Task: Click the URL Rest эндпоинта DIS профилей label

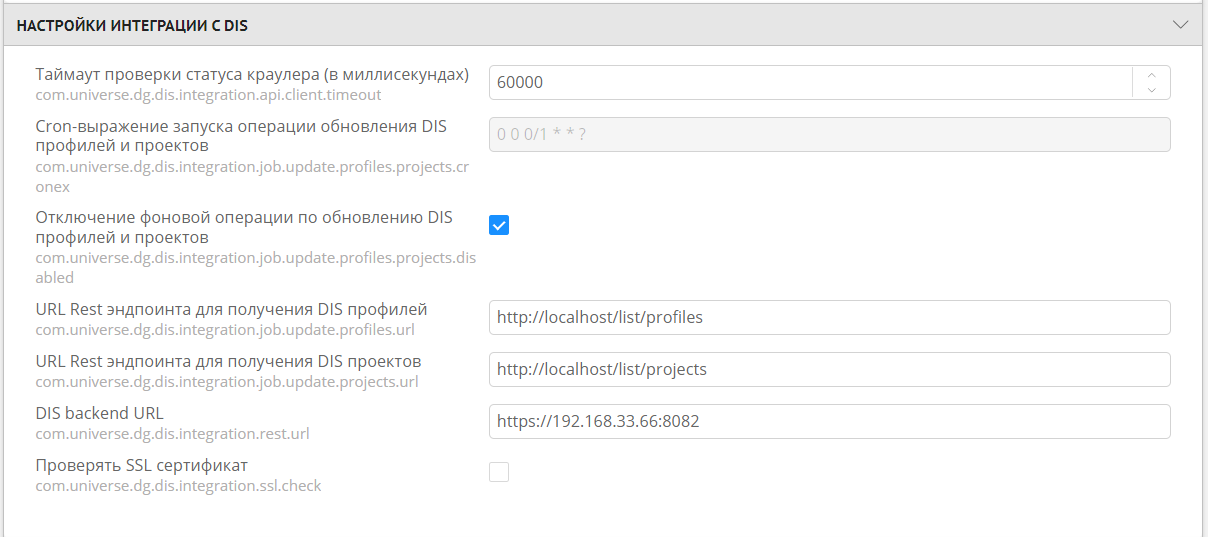Action: pyautogui.click(x=231, y=309)
